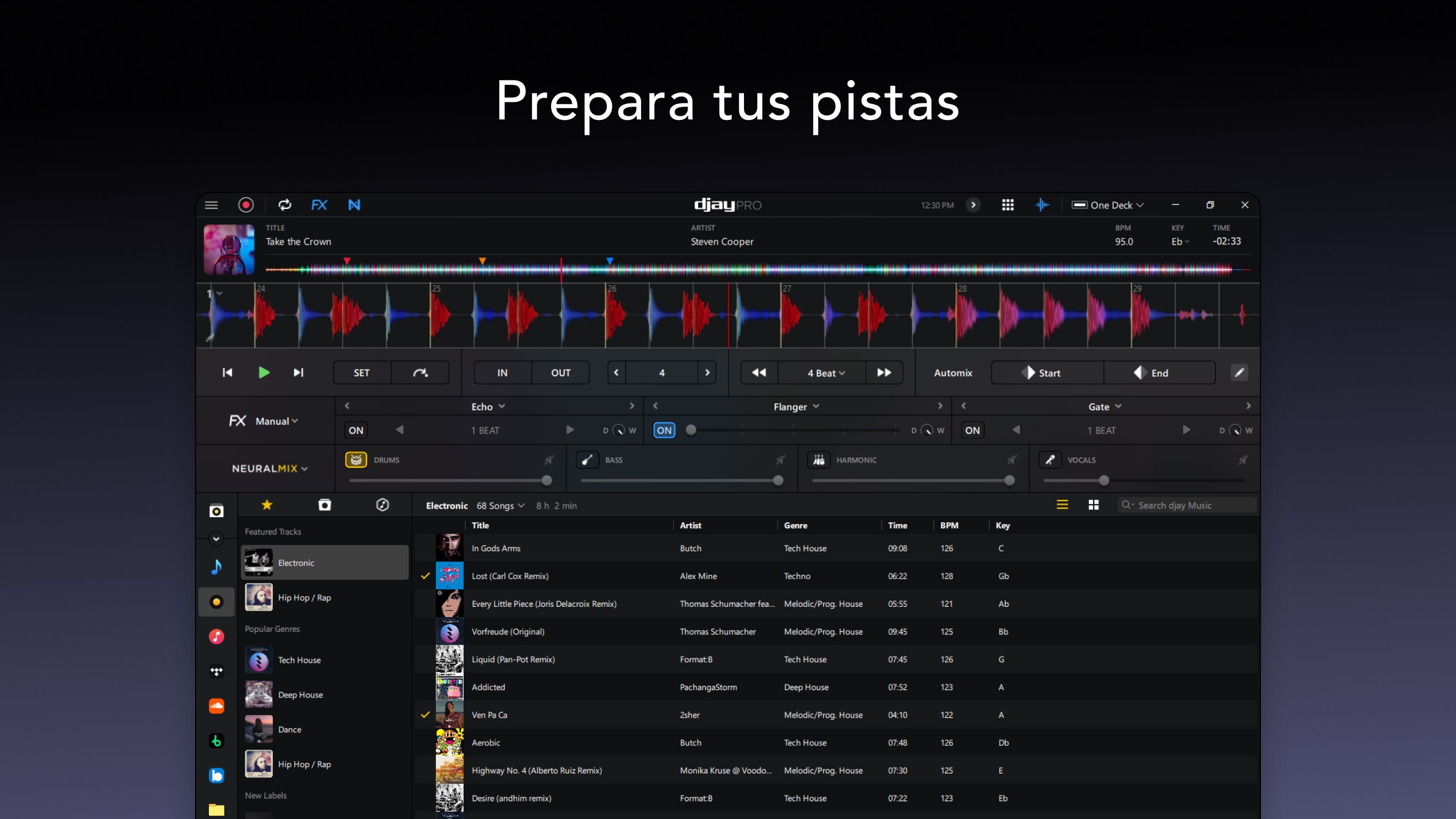Set the Automix End point
The image size is (1456, 819).
[1159, 372]
